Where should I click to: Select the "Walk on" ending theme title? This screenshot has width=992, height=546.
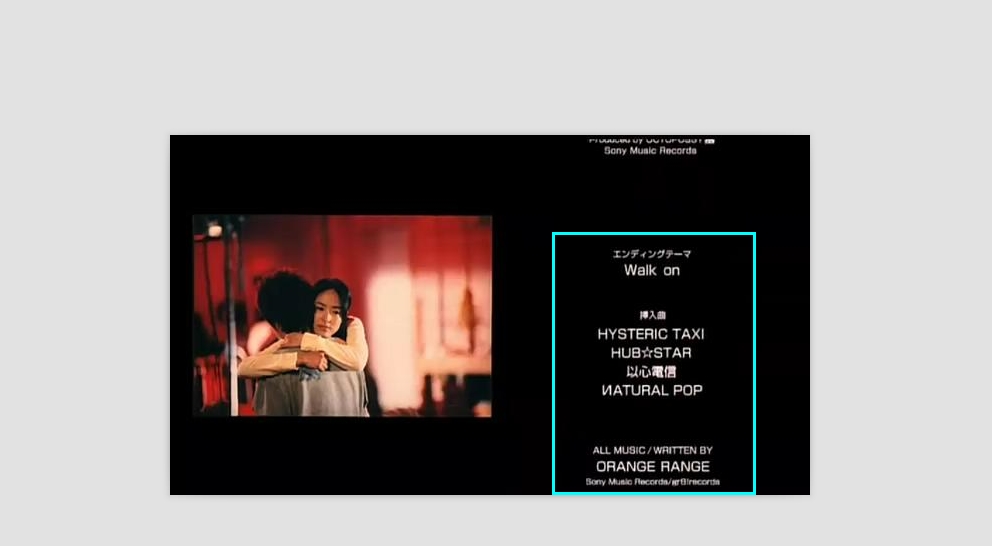(x=652, y=270)
